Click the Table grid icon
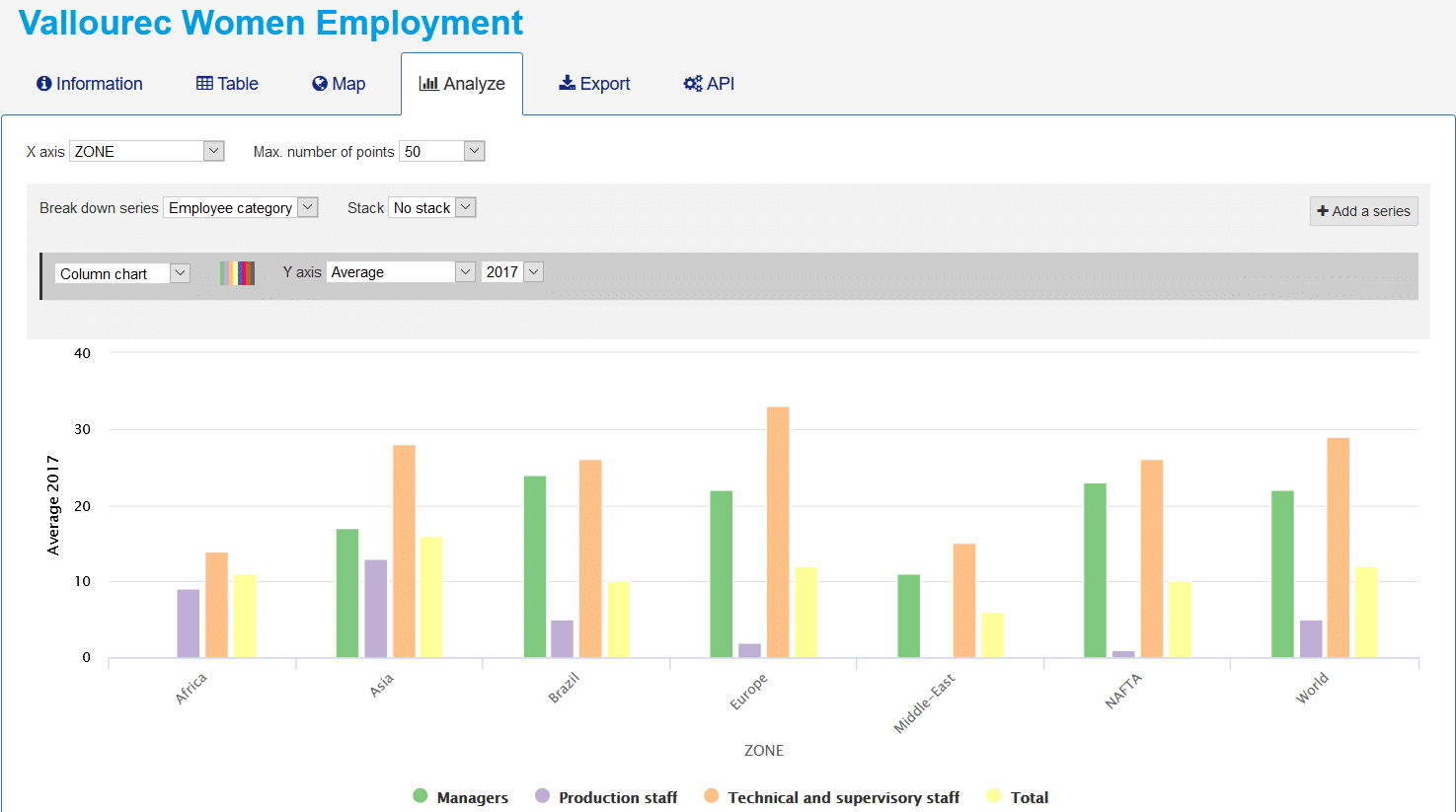Image resolution: width=1456 pixels, height=812 pixels. coord(204,84)
